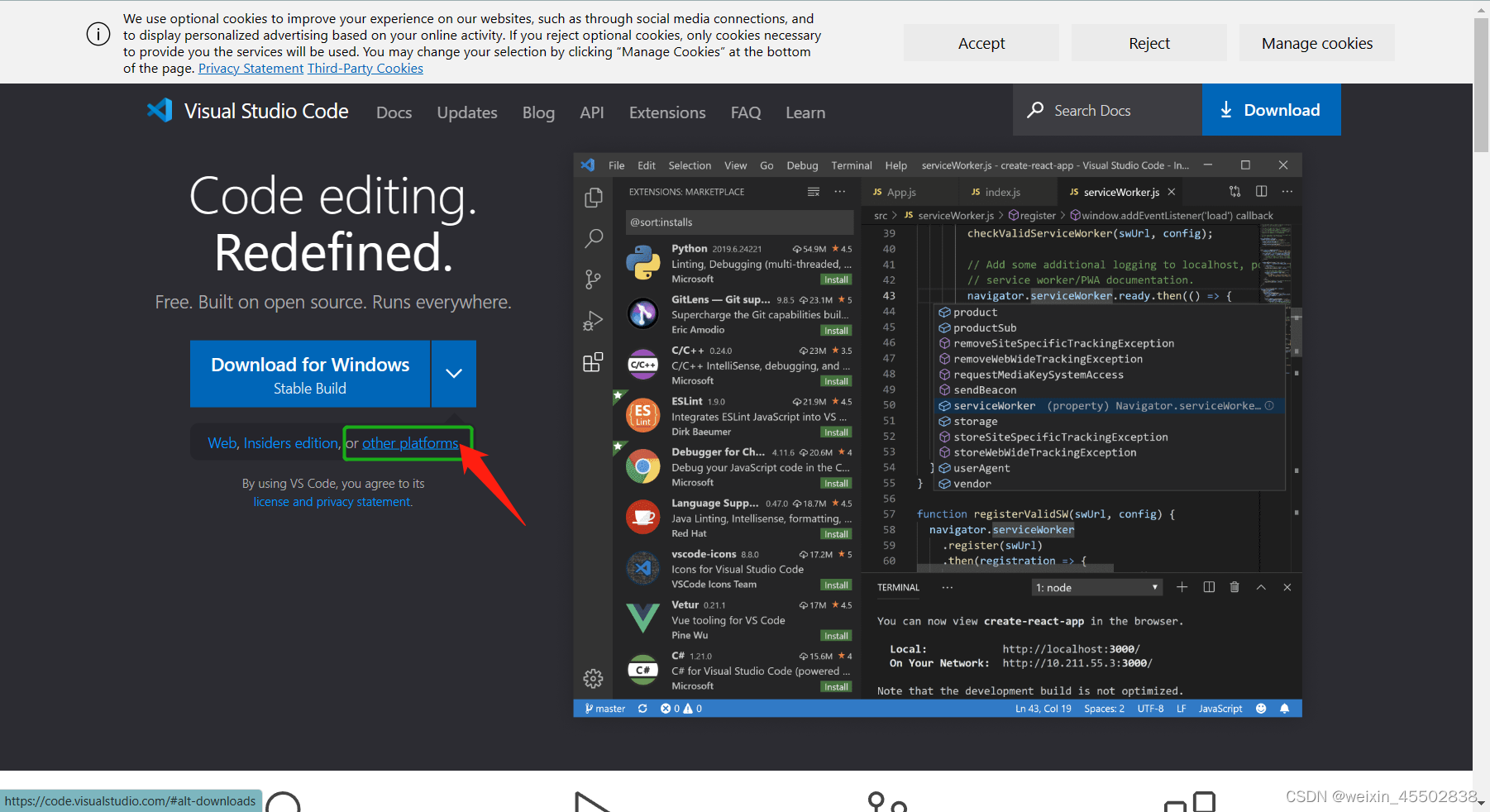
Task: Open the Third-Party Cookies link
Action: [x=365, y=69]
